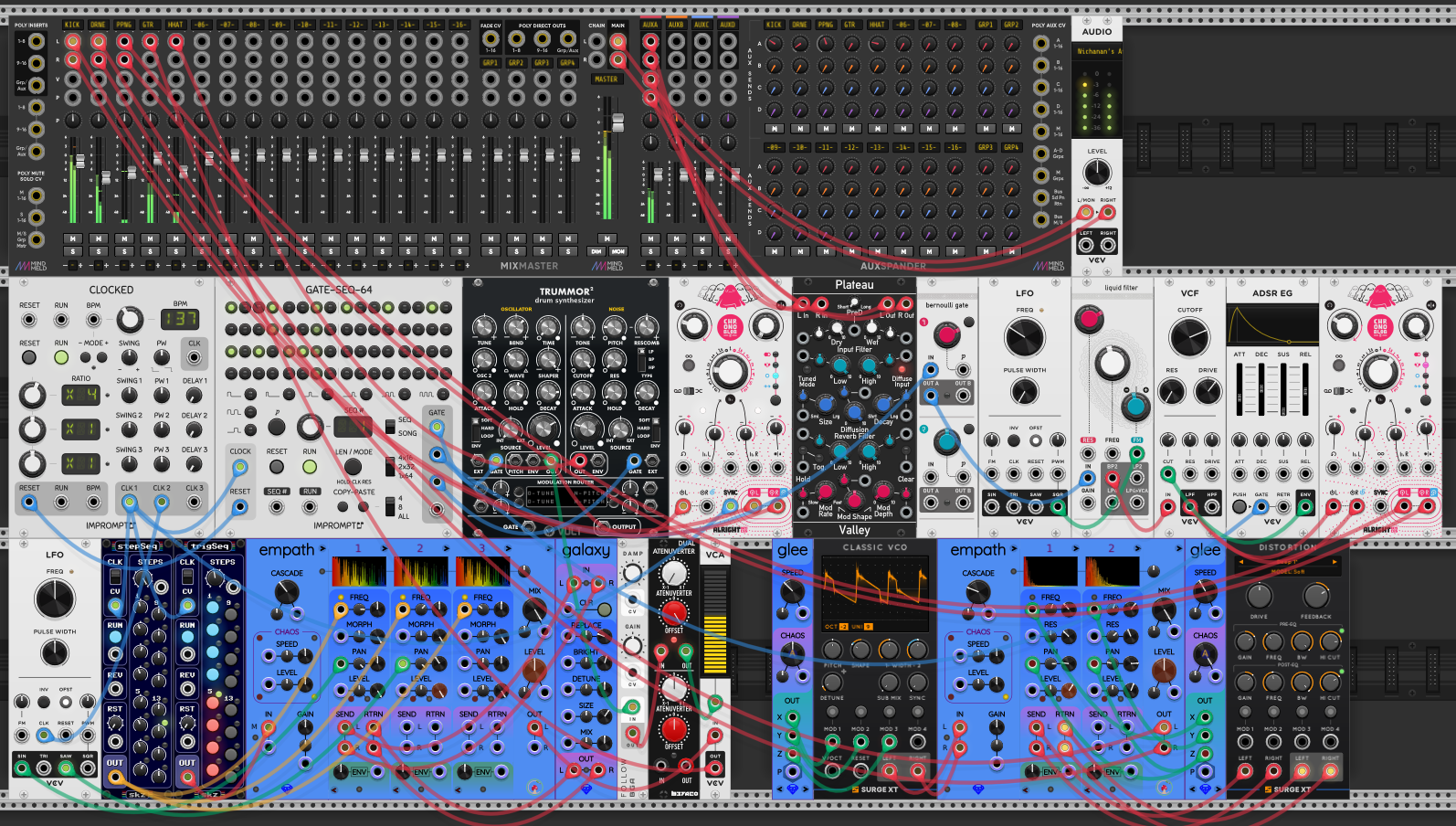Image resolution: width=1456 pixels, height=826 pixels.
Task: Toggle the first step of GATE-SEQ-64 top row
Action: [232, 308]
